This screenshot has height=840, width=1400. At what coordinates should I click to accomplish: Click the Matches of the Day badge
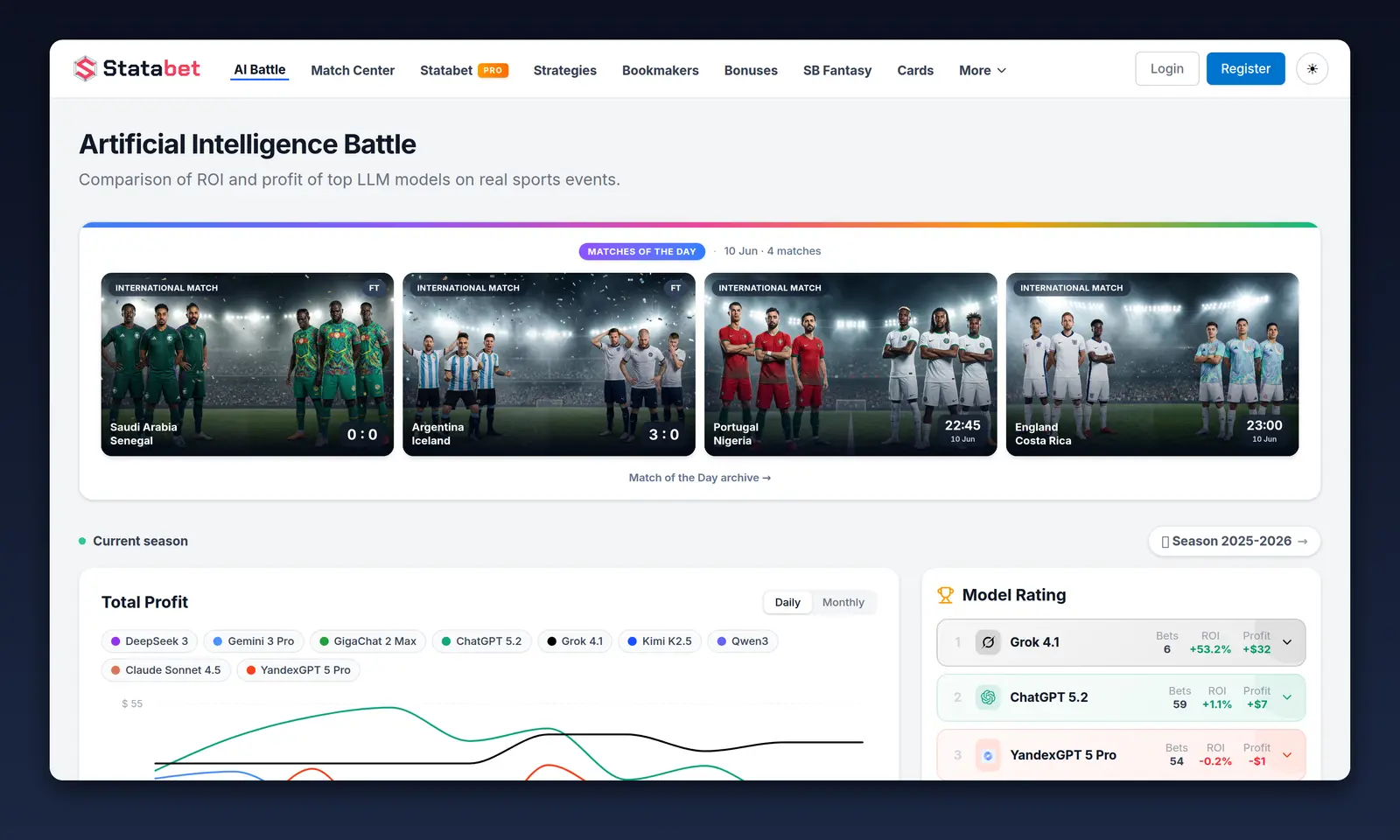pyautogui.click(x=642, y=251)
